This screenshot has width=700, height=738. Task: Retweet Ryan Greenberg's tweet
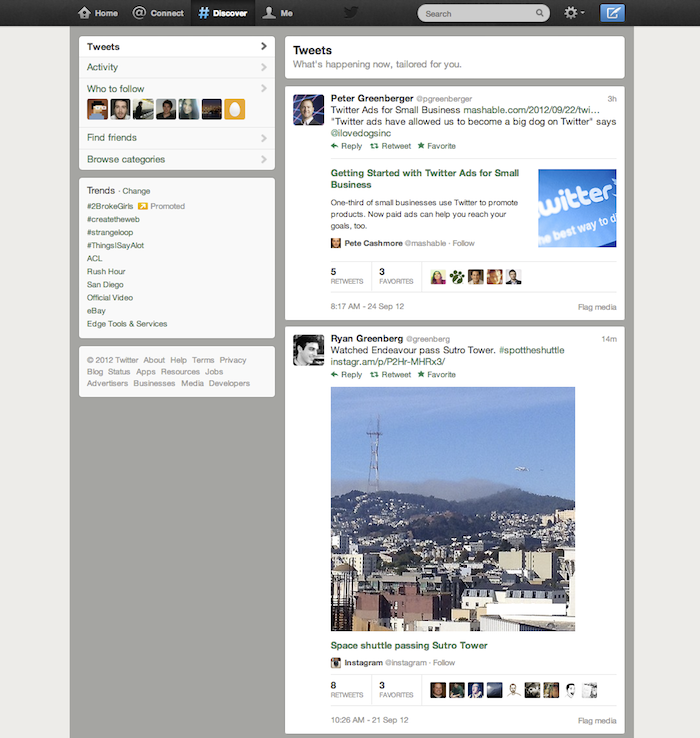click(x=390, y=375)
